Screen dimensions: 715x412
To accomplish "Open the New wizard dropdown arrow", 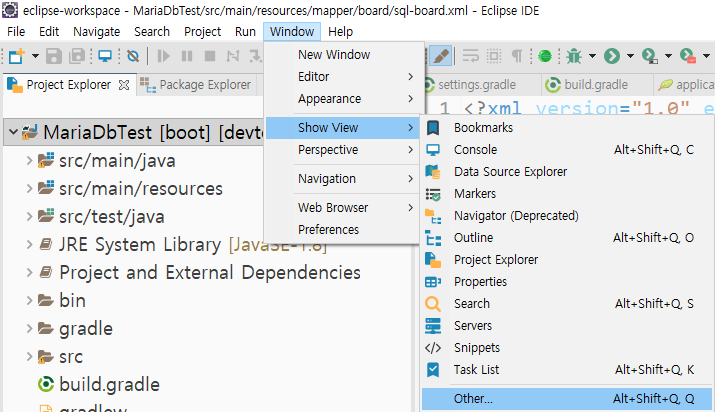I will [35, 57].
